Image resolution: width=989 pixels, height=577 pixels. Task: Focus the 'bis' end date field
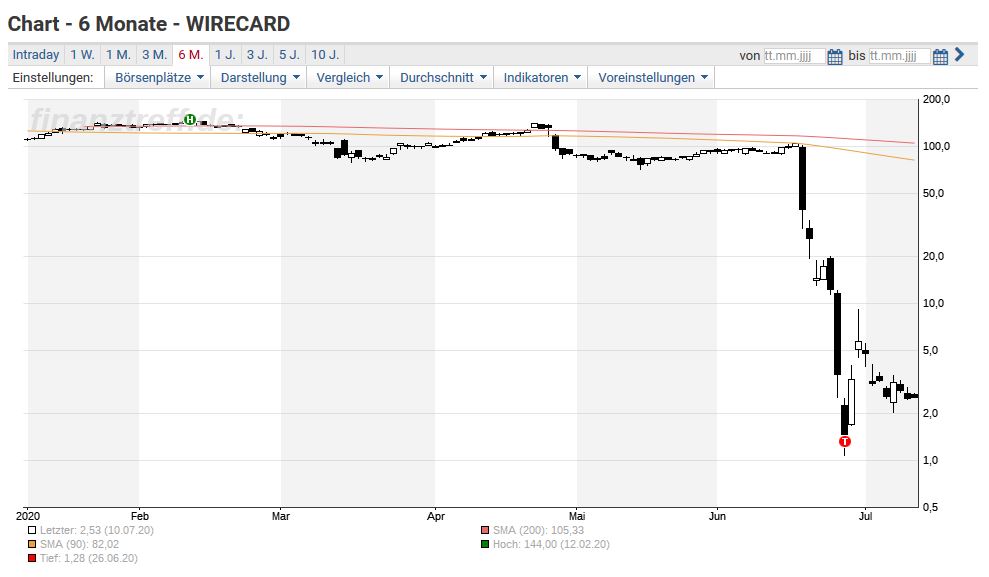click(x=899, y=56)
